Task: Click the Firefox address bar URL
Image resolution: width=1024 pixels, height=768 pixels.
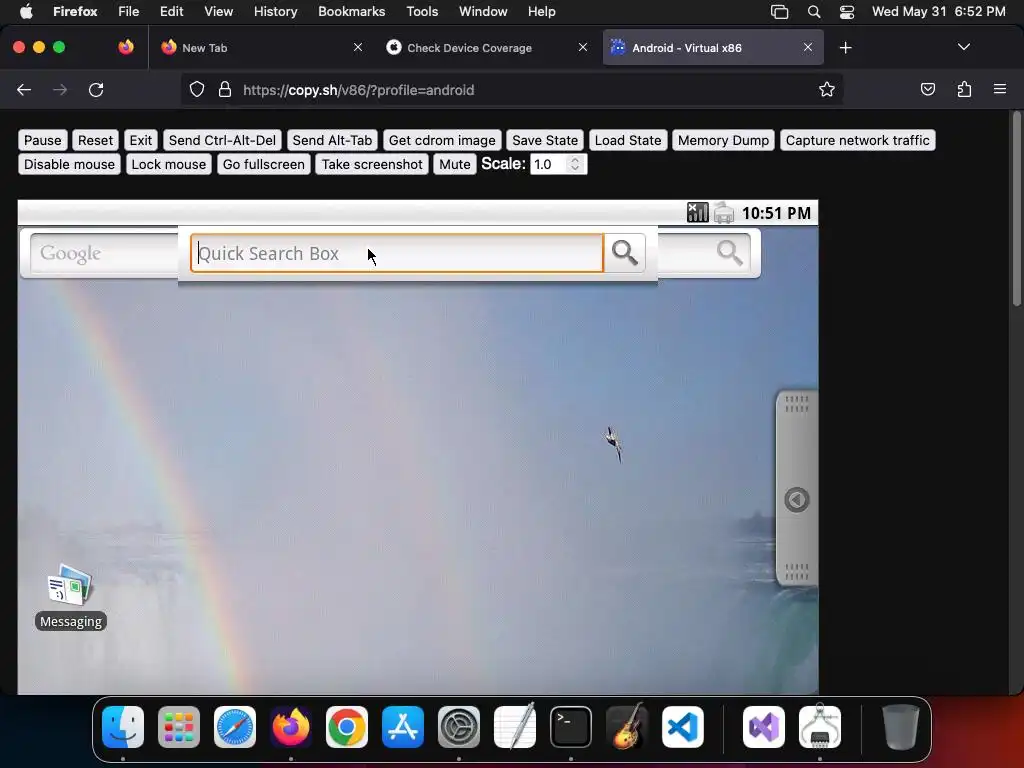Action: 359,90
